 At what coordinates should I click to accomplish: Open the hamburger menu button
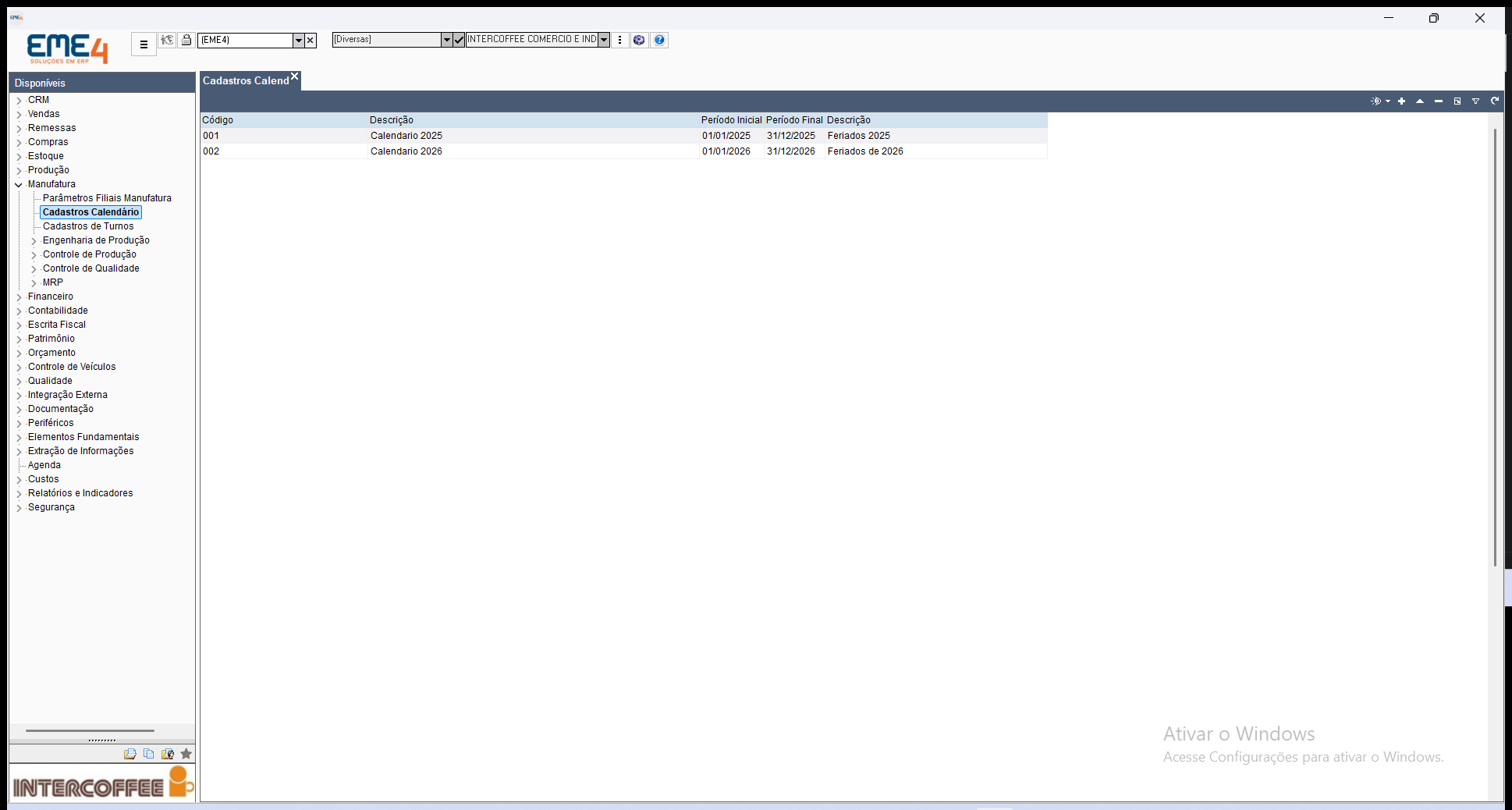(x=144, y=44)
